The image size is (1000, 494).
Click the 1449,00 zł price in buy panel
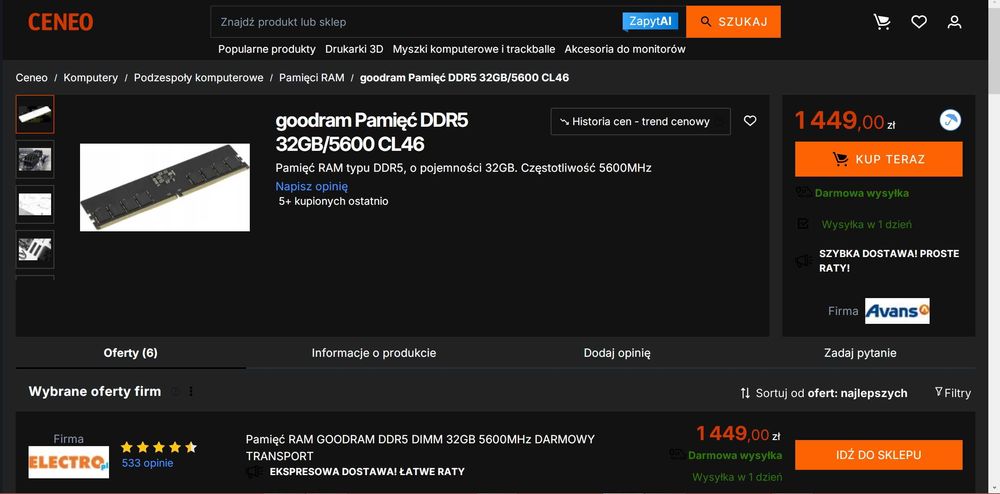point(845,120)
